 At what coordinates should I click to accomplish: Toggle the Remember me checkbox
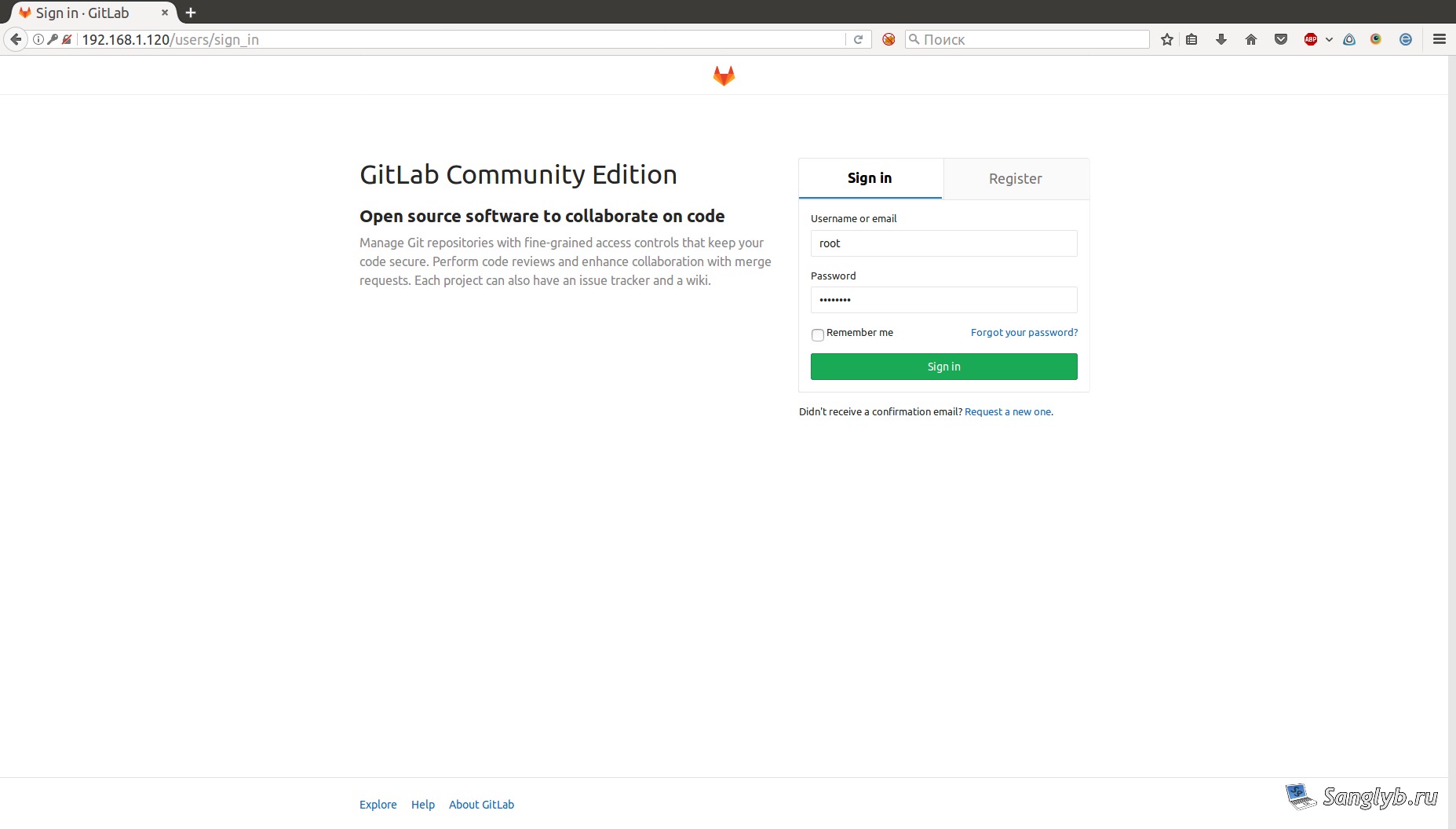(818, 335)
